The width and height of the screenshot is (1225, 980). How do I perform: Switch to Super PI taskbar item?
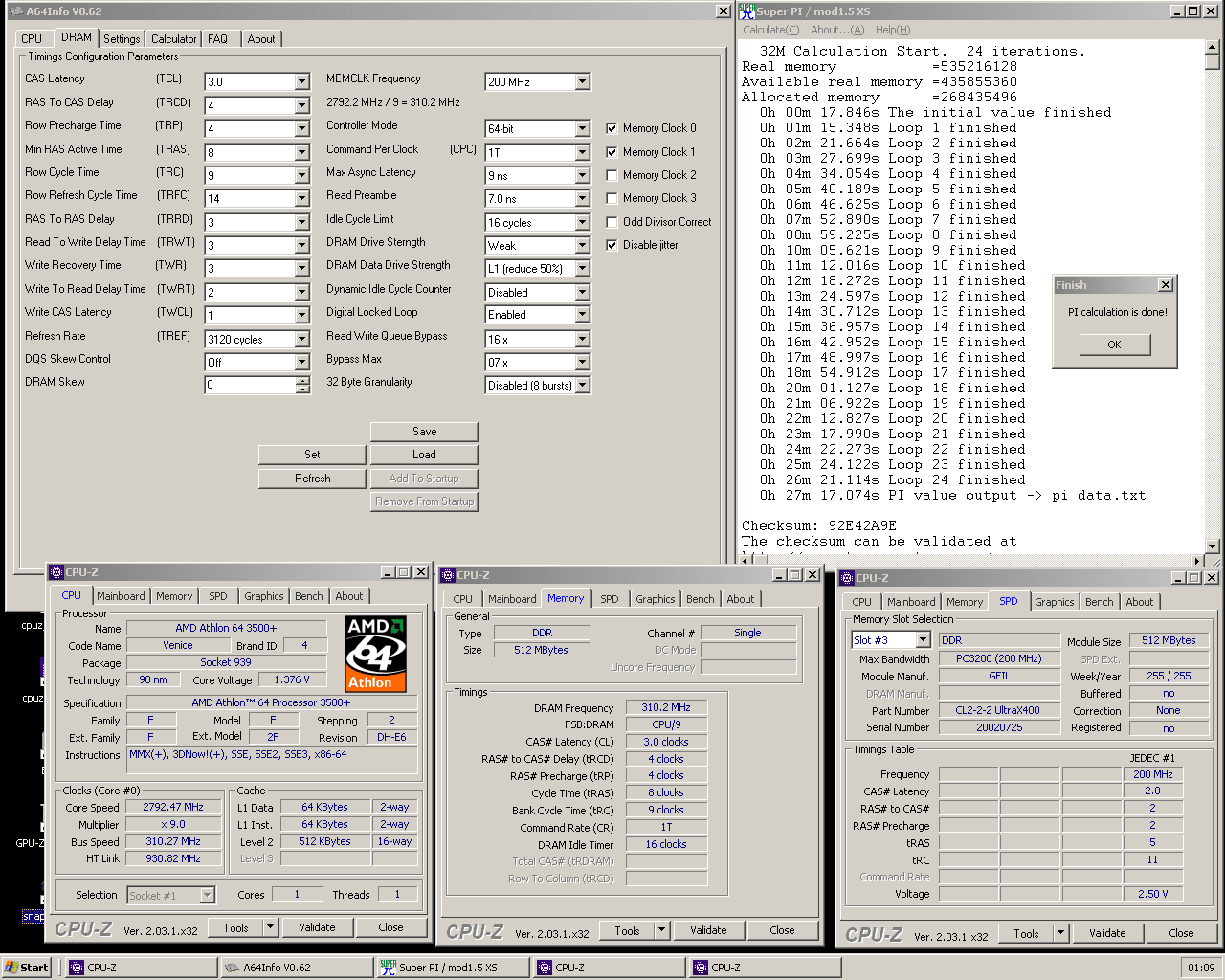click(451, 968)
